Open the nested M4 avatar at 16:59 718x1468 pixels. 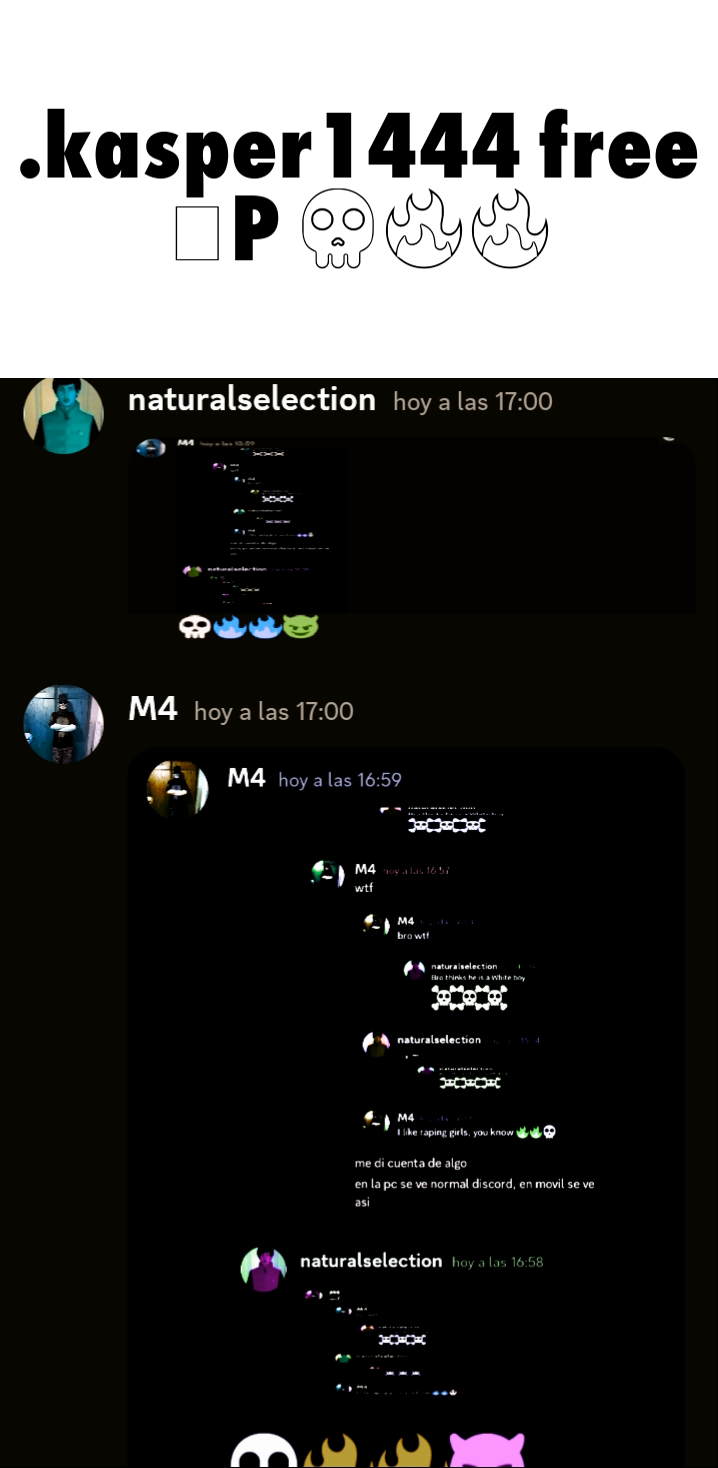click(x=178, y=789)
